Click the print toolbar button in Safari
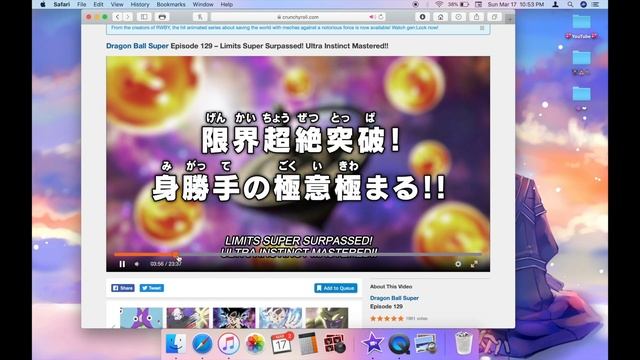This screenshot has height=360, width=640. coord(162,17)
